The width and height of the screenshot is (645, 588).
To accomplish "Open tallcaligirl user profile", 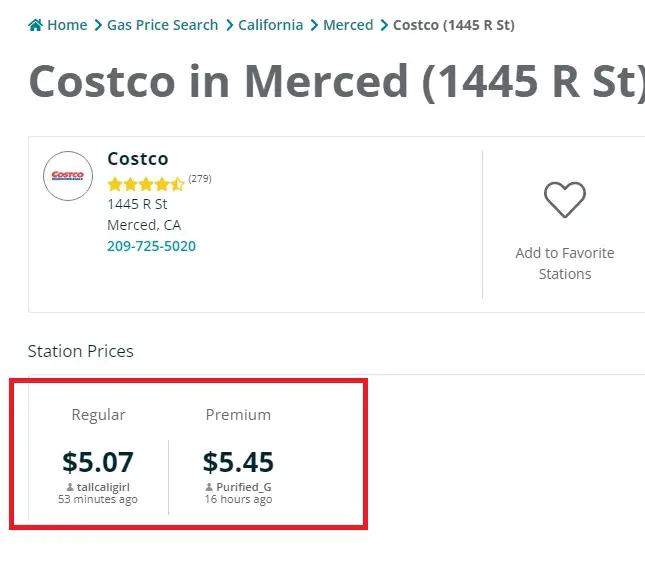I will (103, 487).
